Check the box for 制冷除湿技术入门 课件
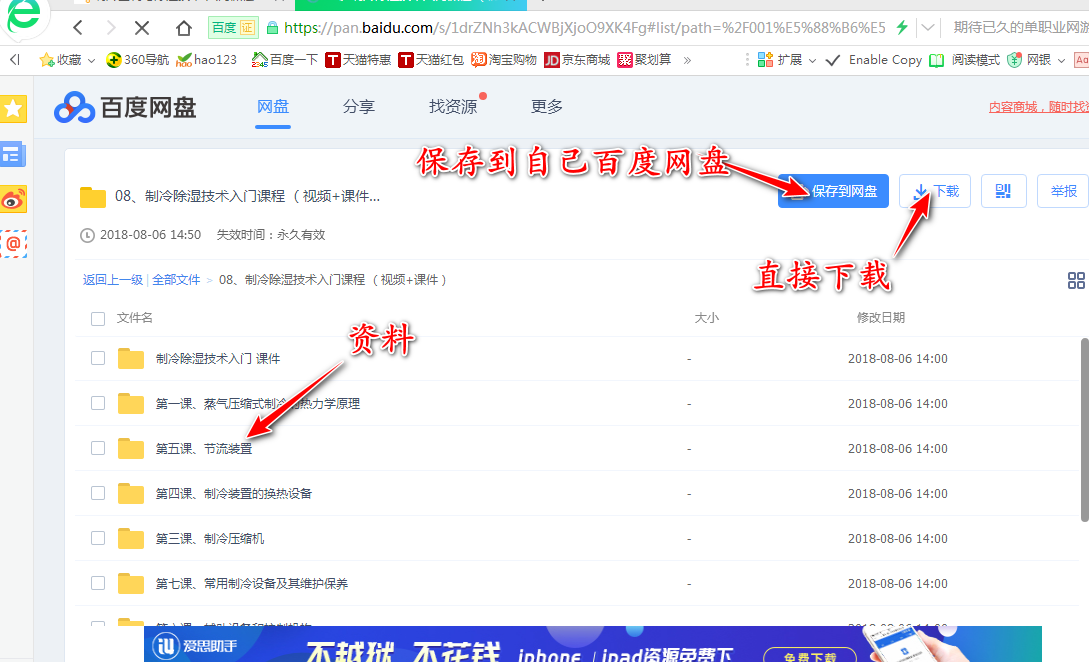The height and width of the screenshot is (662, 1089). tap(98, 358)
